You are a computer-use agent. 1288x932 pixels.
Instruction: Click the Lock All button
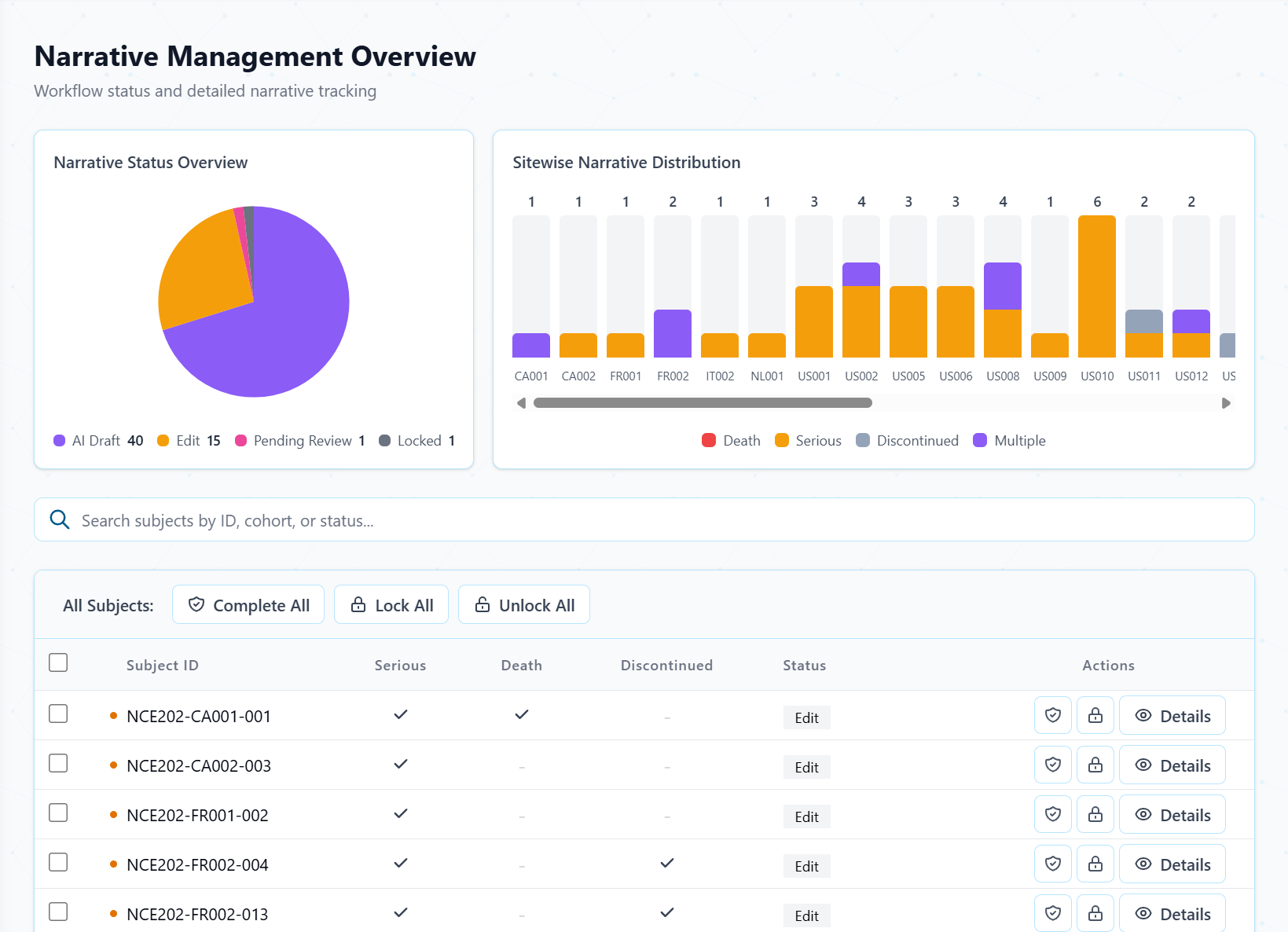[391, 604]
